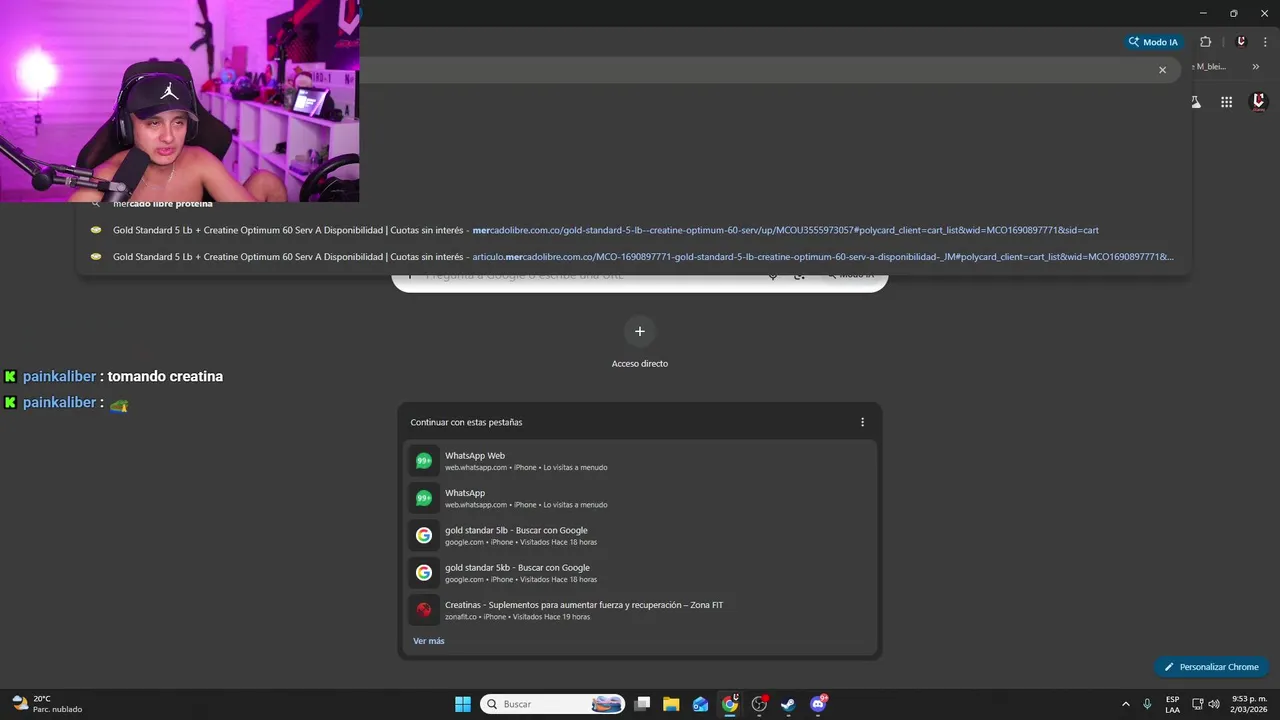
Task: Open the M_blei… bookmark
Action: pyautogui.click(x=1209, y=67)
